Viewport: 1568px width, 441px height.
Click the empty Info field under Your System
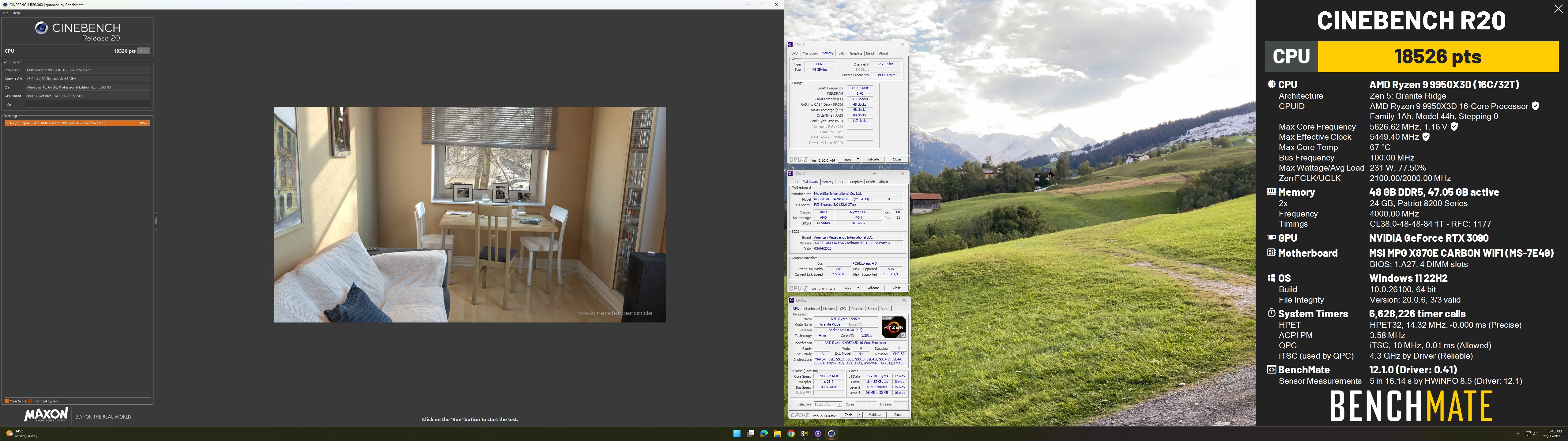(x=87, y=104)
